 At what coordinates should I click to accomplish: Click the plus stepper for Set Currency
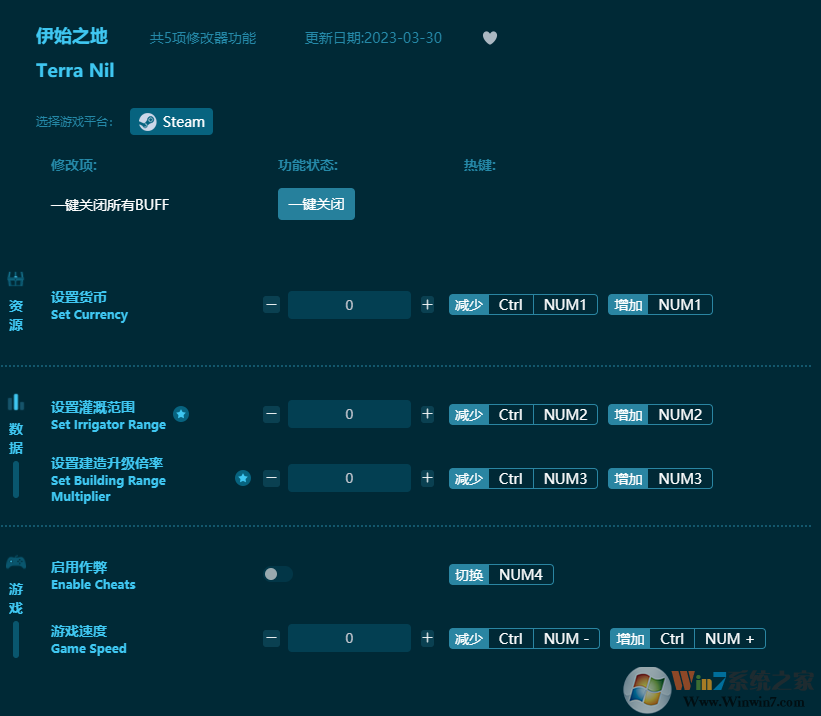coord(427,304)
